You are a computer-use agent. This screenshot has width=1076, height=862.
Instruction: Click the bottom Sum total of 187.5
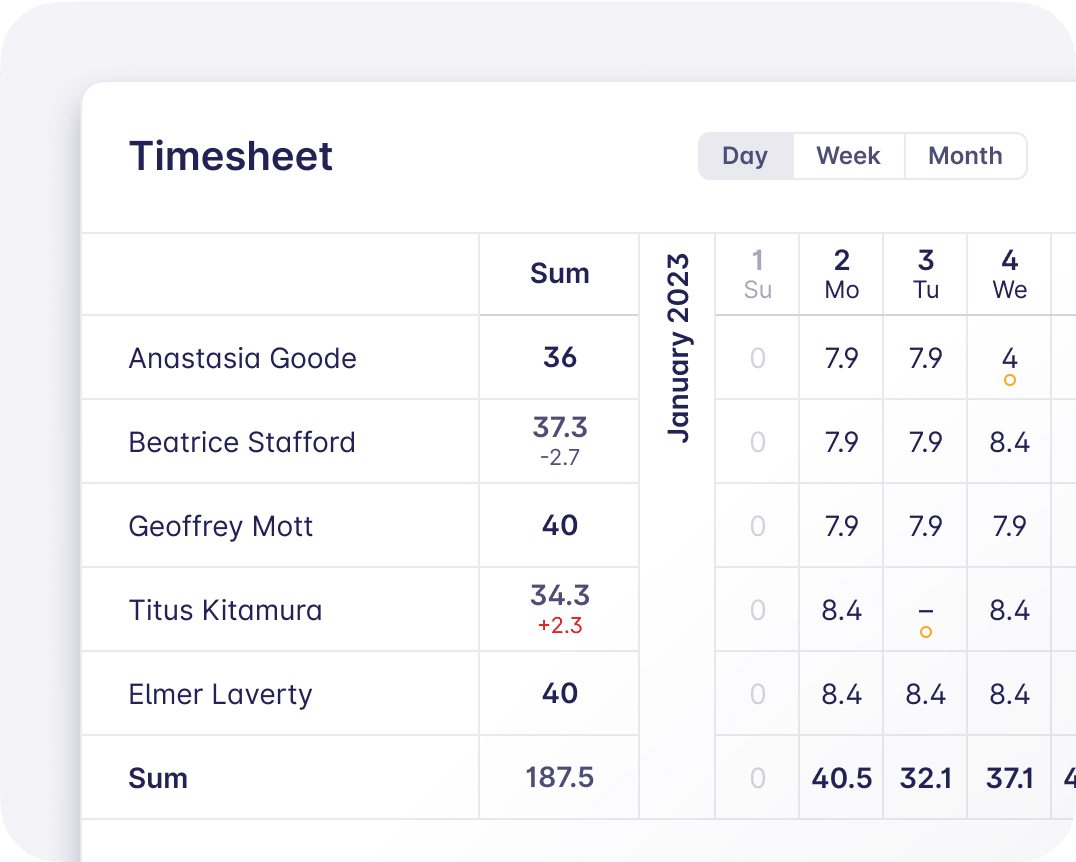pyautogui.click(x=558, y=777)
